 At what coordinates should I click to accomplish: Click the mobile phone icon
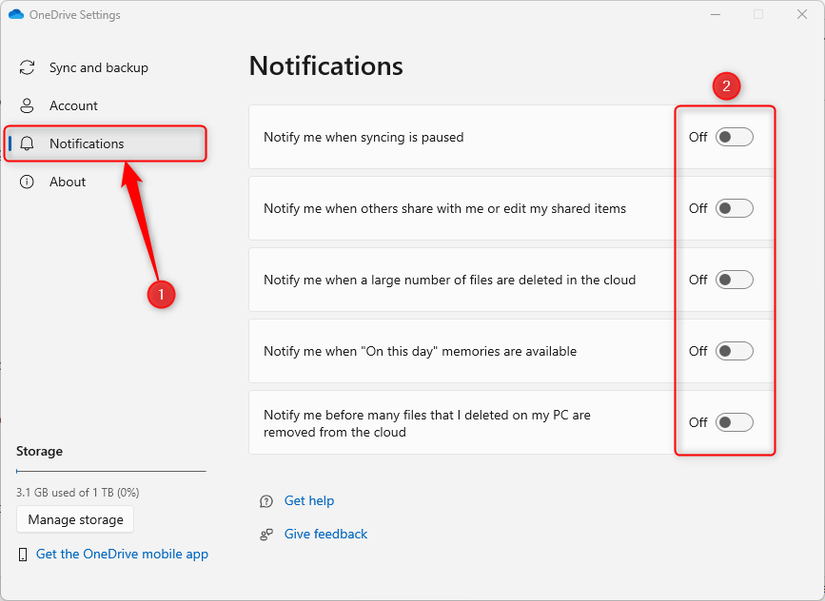(23, 554)
